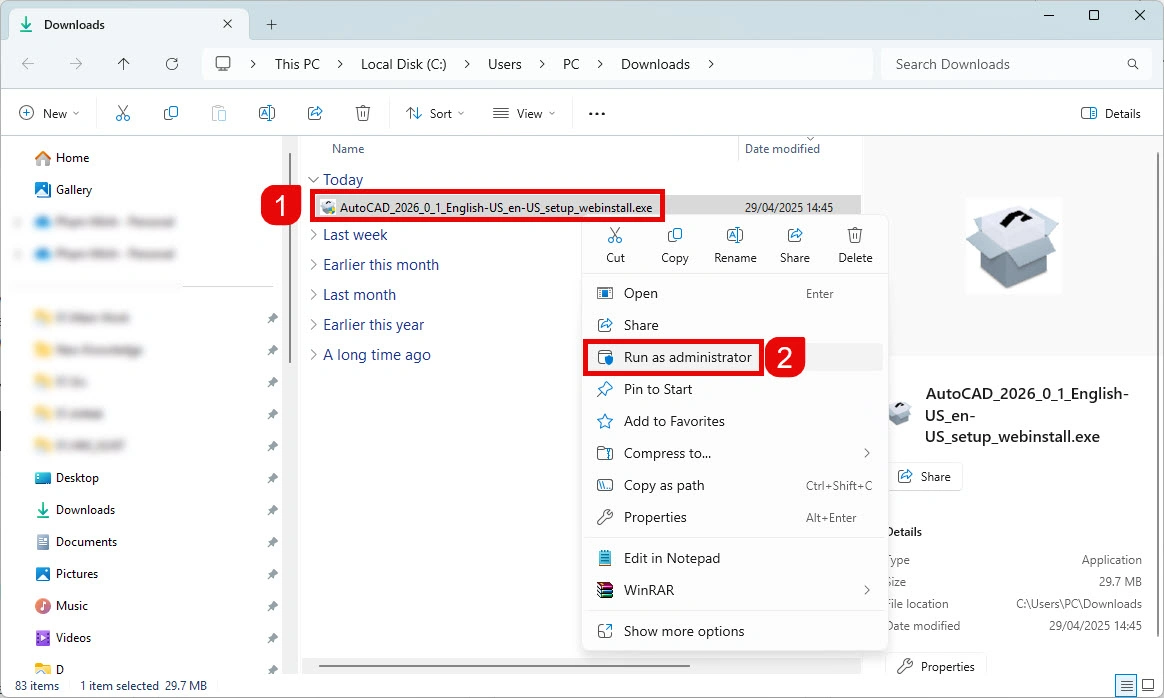
Task: Open the Sort dropdown
Action: pyautogui.click(x=435, y=114)
